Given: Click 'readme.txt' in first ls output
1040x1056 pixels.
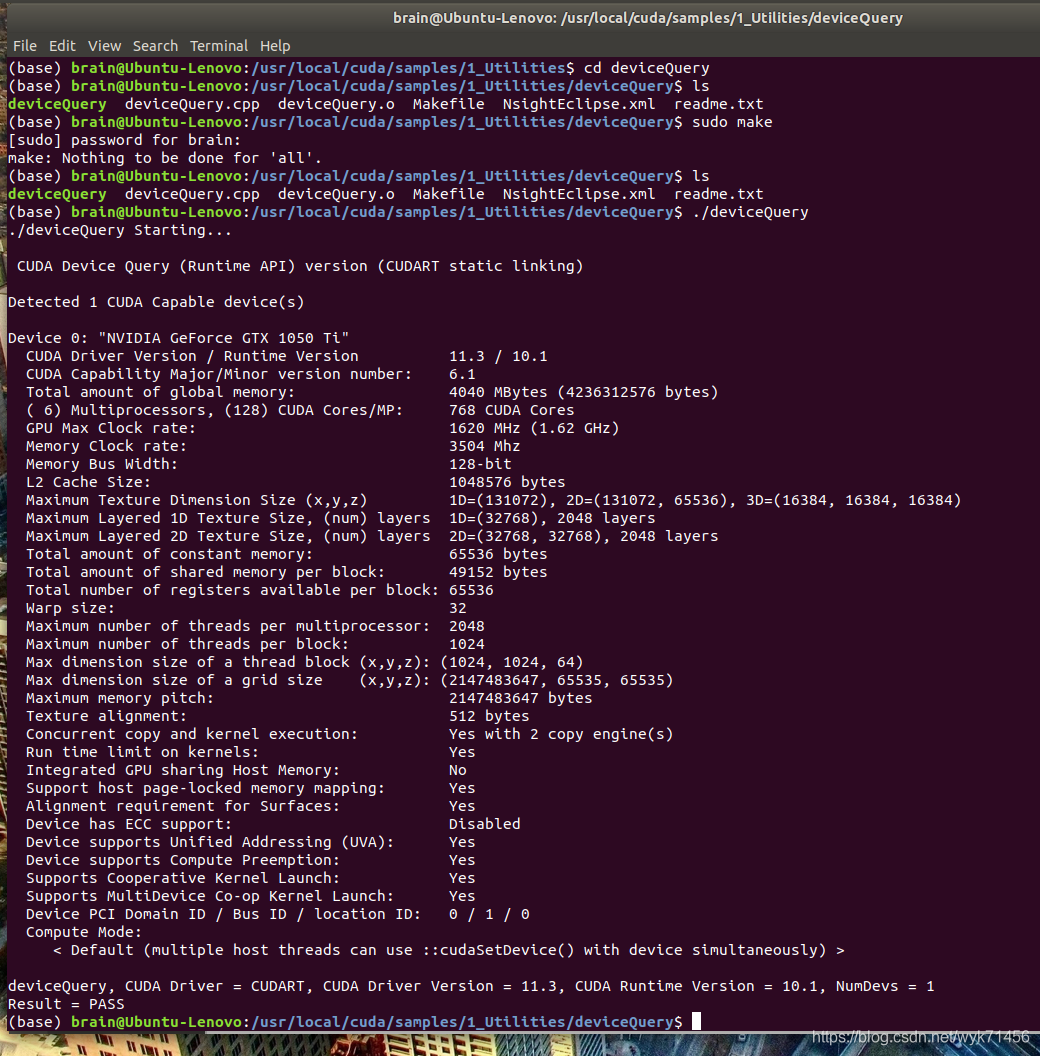Looking at the screenshot, I should pyautogui.click(x=718, y=104).
